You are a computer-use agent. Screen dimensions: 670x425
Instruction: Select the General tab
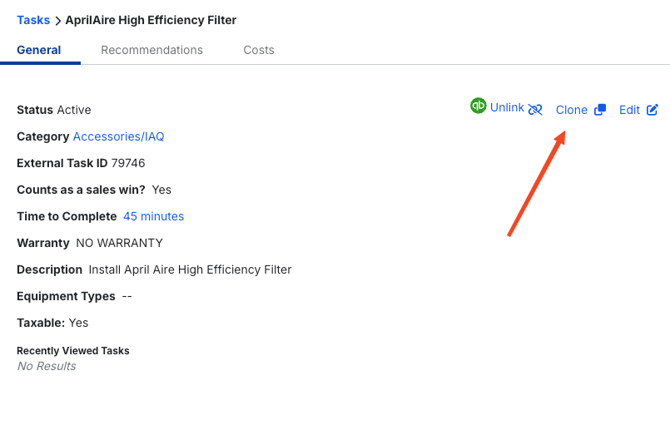point(39,50)
